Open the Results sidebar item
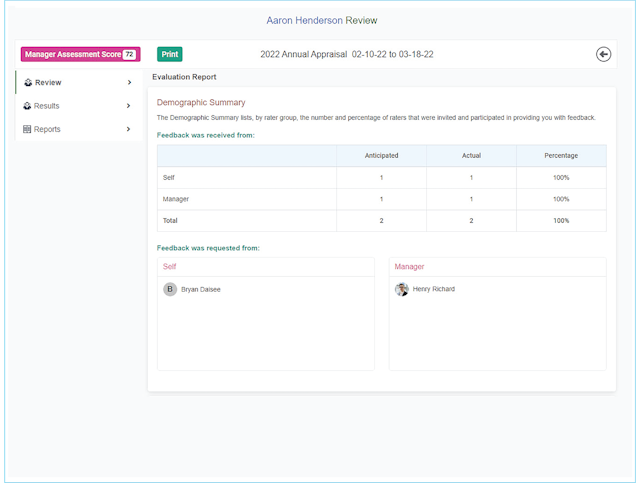 click(x=79, y=106)
